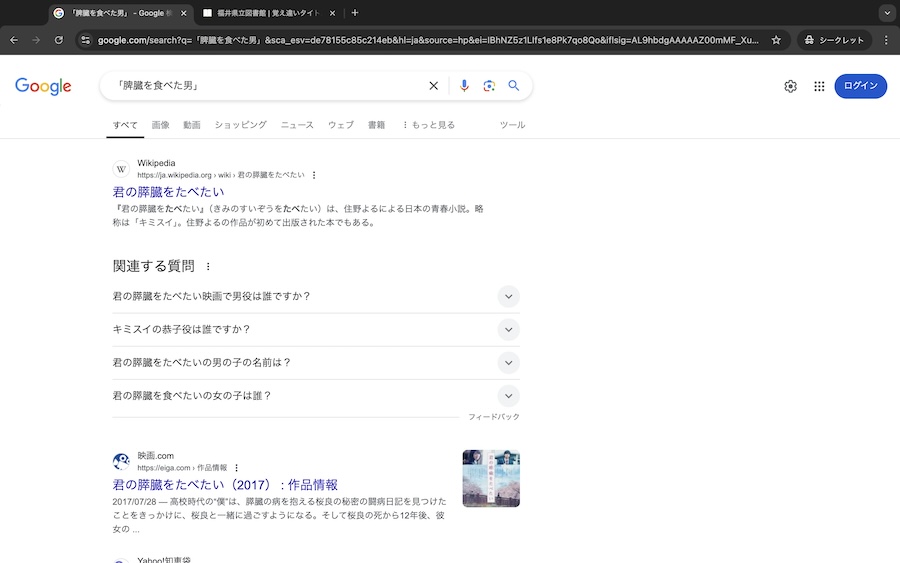900x563 pixels.
Task: Expand the もっと見る menu
Action: 428,125
